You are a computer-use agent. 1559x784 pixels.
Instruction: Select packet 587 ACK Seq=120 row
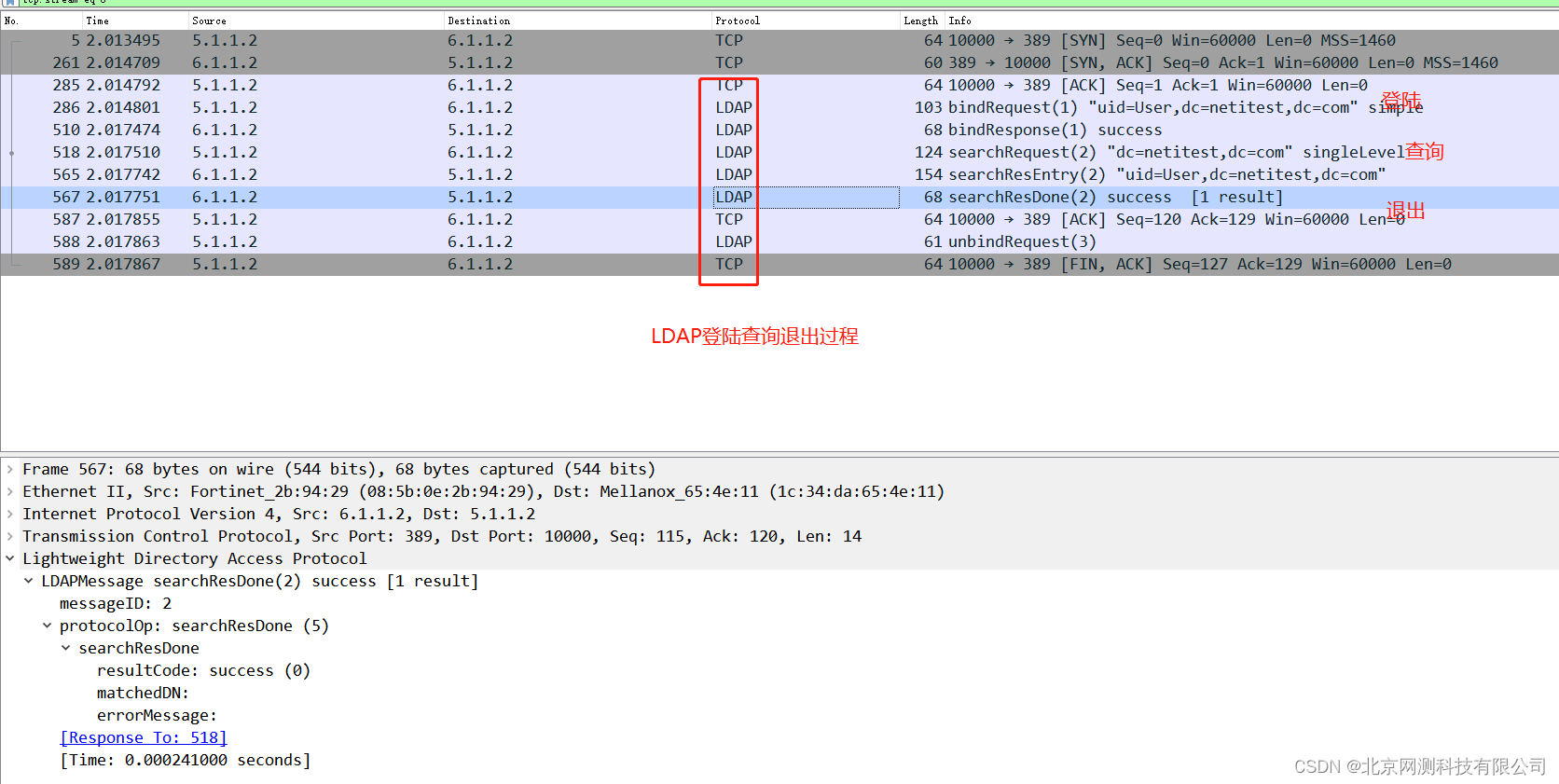click(x=779, y=219)
